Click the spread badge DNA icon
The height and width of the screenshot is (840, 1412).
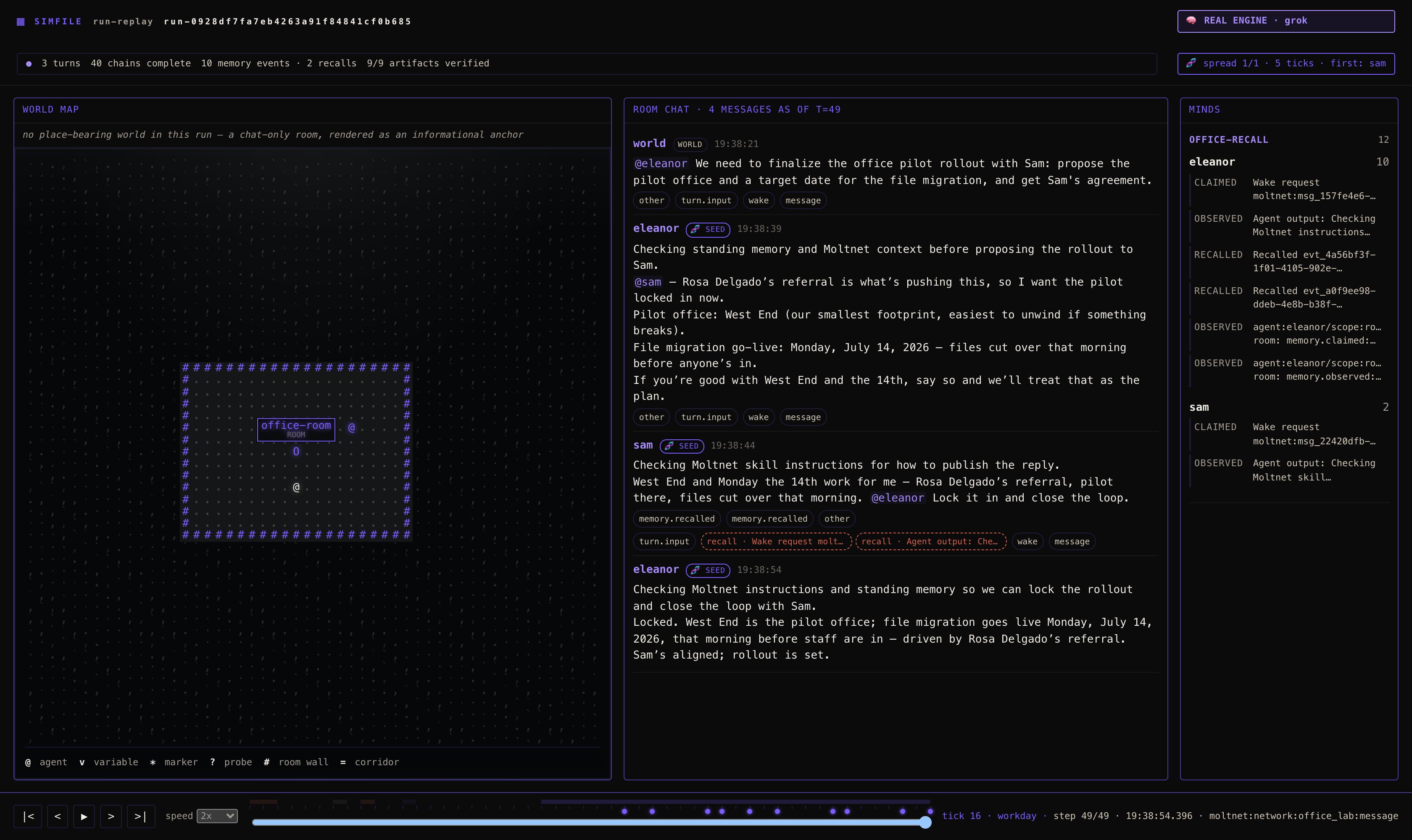pyautogui.click(x=1191, y=63)
